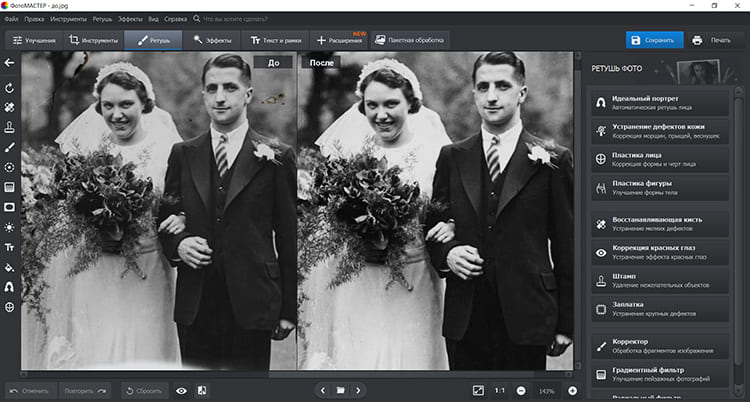
Task: Open the Справка menu
Action: (176, 19)
